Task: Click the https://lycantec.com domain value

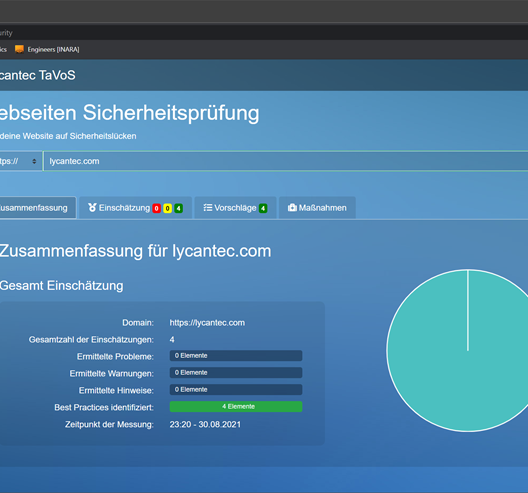Action: [207, 323]
